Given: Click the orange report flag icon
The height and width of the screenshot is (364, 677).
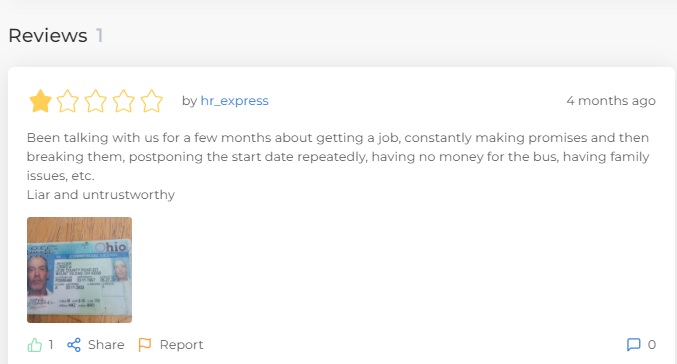Looking at the screenshot, I should click(145, 345).
